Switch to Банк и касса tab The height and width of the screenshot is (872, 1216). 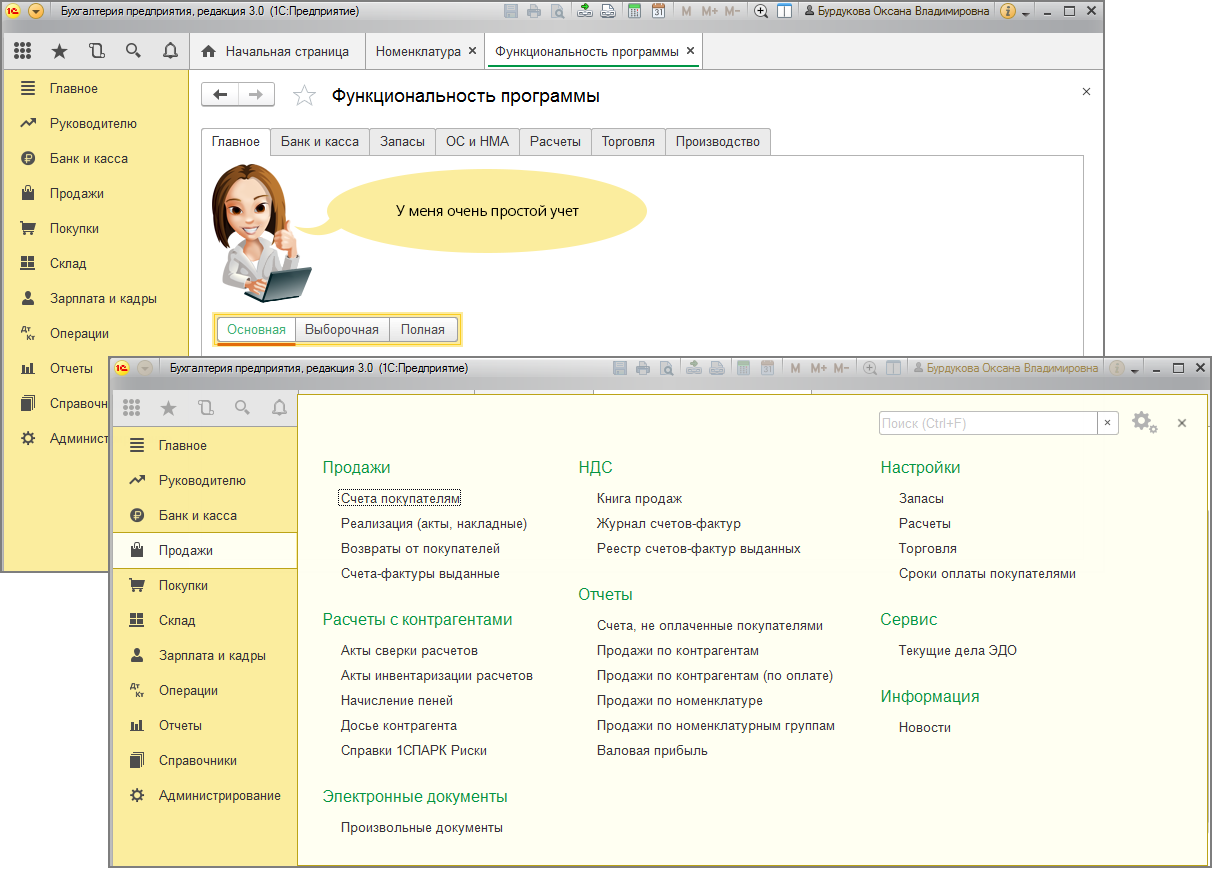click(x=320, y=142)
